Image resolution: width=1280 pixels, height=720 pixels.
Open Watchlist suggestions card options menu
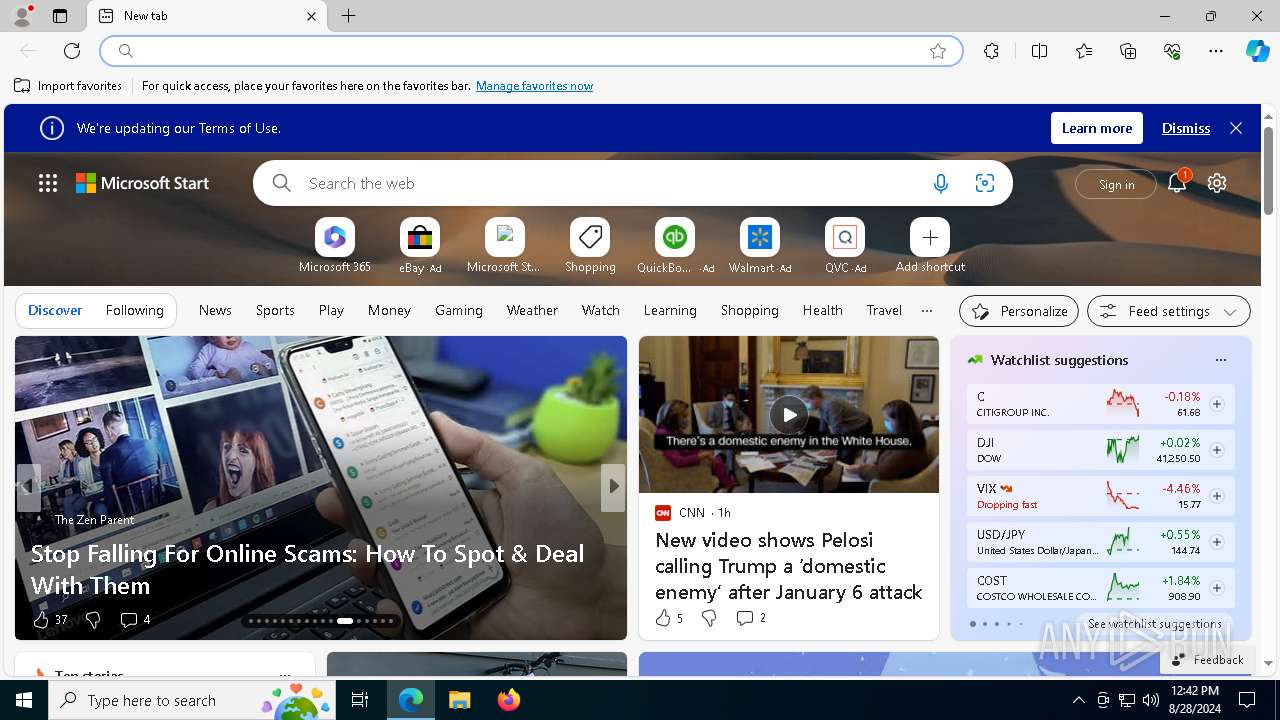pyautogui.click(x=1220, y=360)
